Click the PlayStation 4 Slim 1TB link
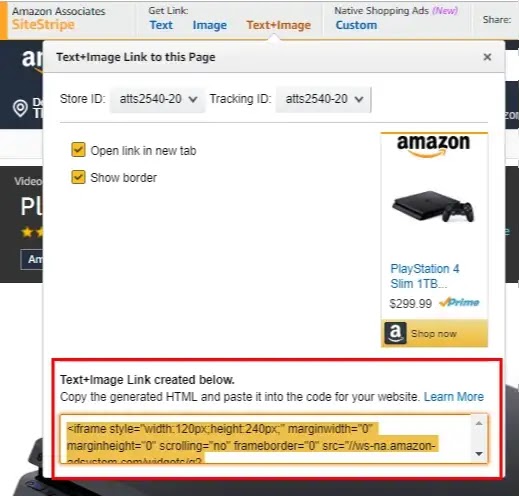The image size is (519, 496). (425, 276)
